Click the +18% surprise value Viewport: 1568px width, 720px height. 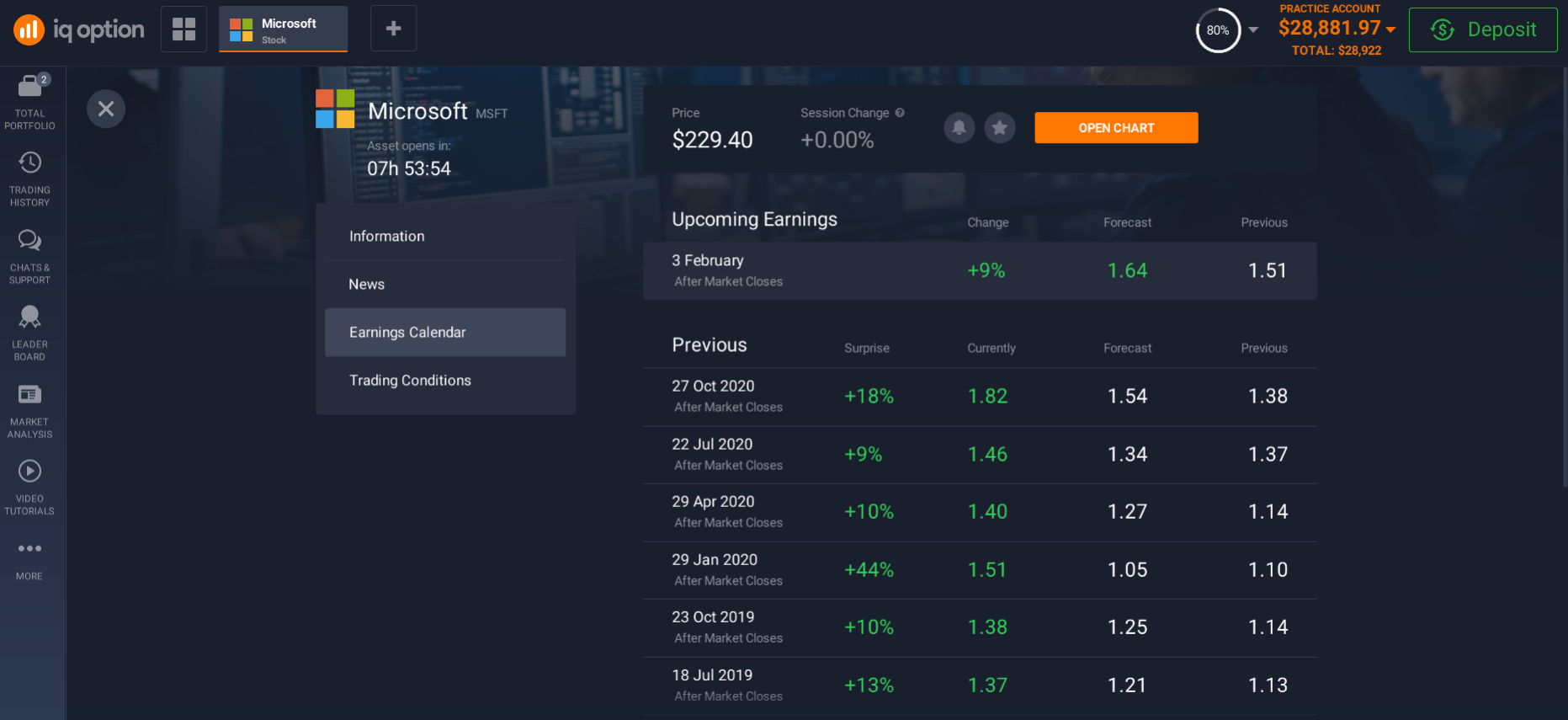click(x=869, y=397)
